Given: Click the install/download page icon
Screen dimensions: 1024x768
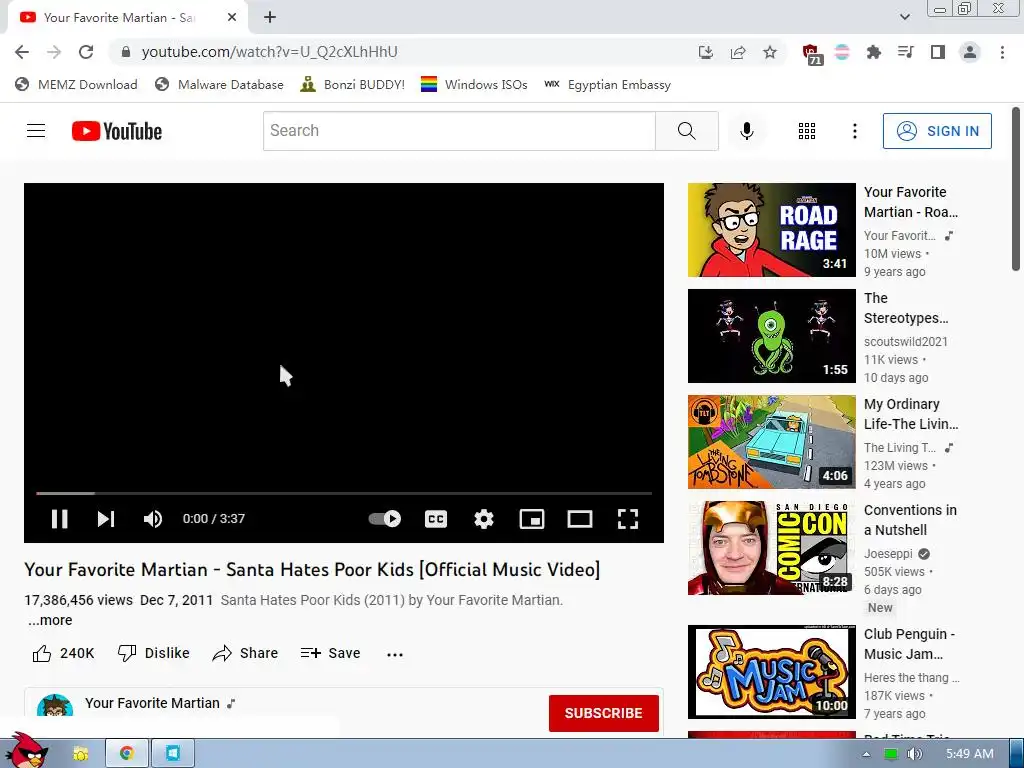Looking at the screenshot, I should 705,52.
